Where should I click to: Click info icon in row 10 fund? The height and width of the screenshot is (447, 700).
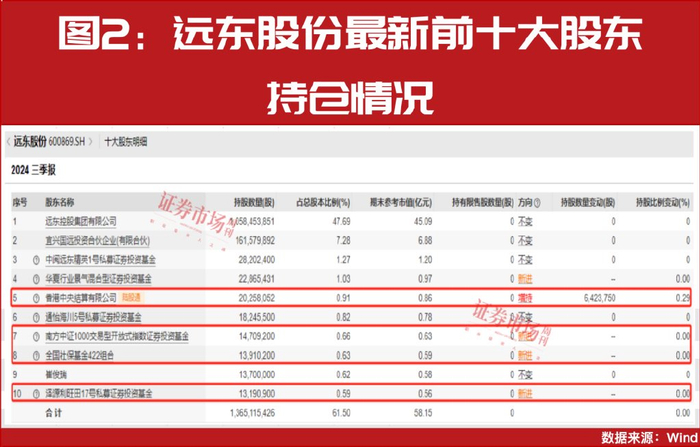[36, 393]
